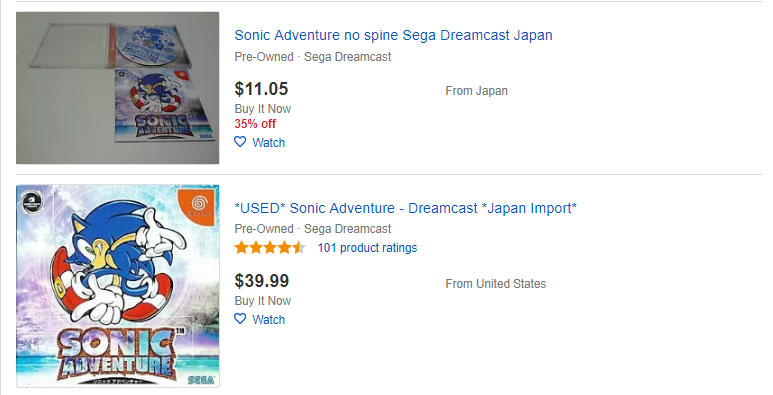Open the Sonic Adventure cover art thumbnail
The image size is (773, 395).
pyautogui.click(x=117, y=286)
